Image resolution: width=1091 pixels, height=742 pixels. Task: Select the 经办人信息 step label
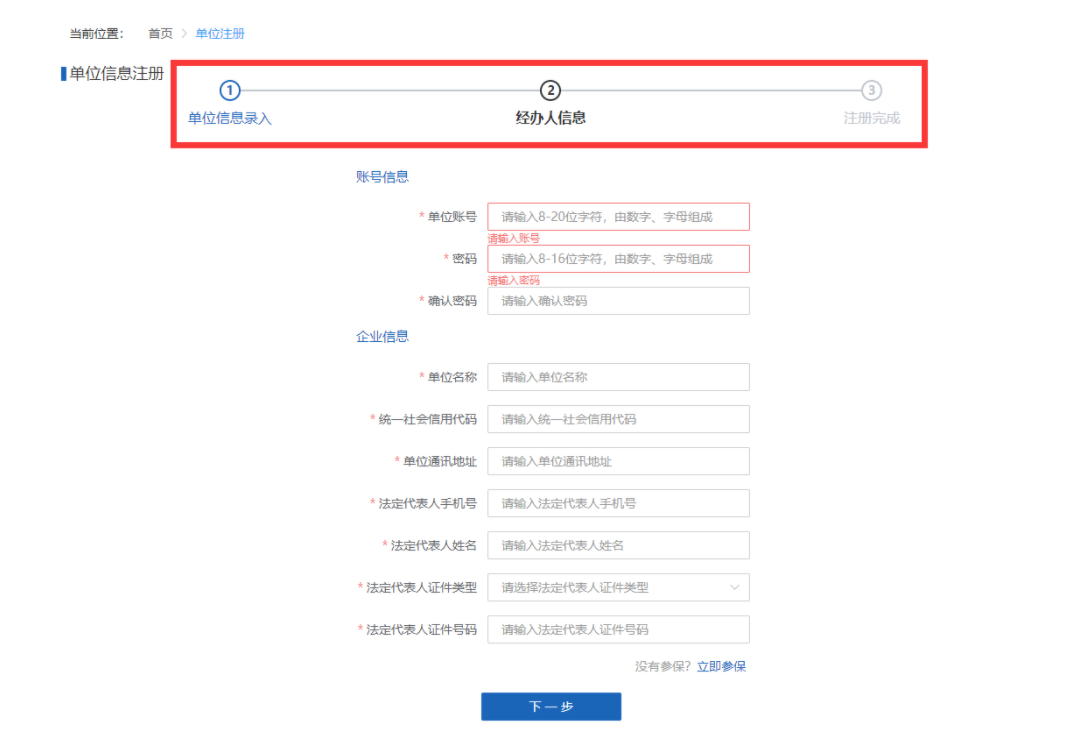550,118
